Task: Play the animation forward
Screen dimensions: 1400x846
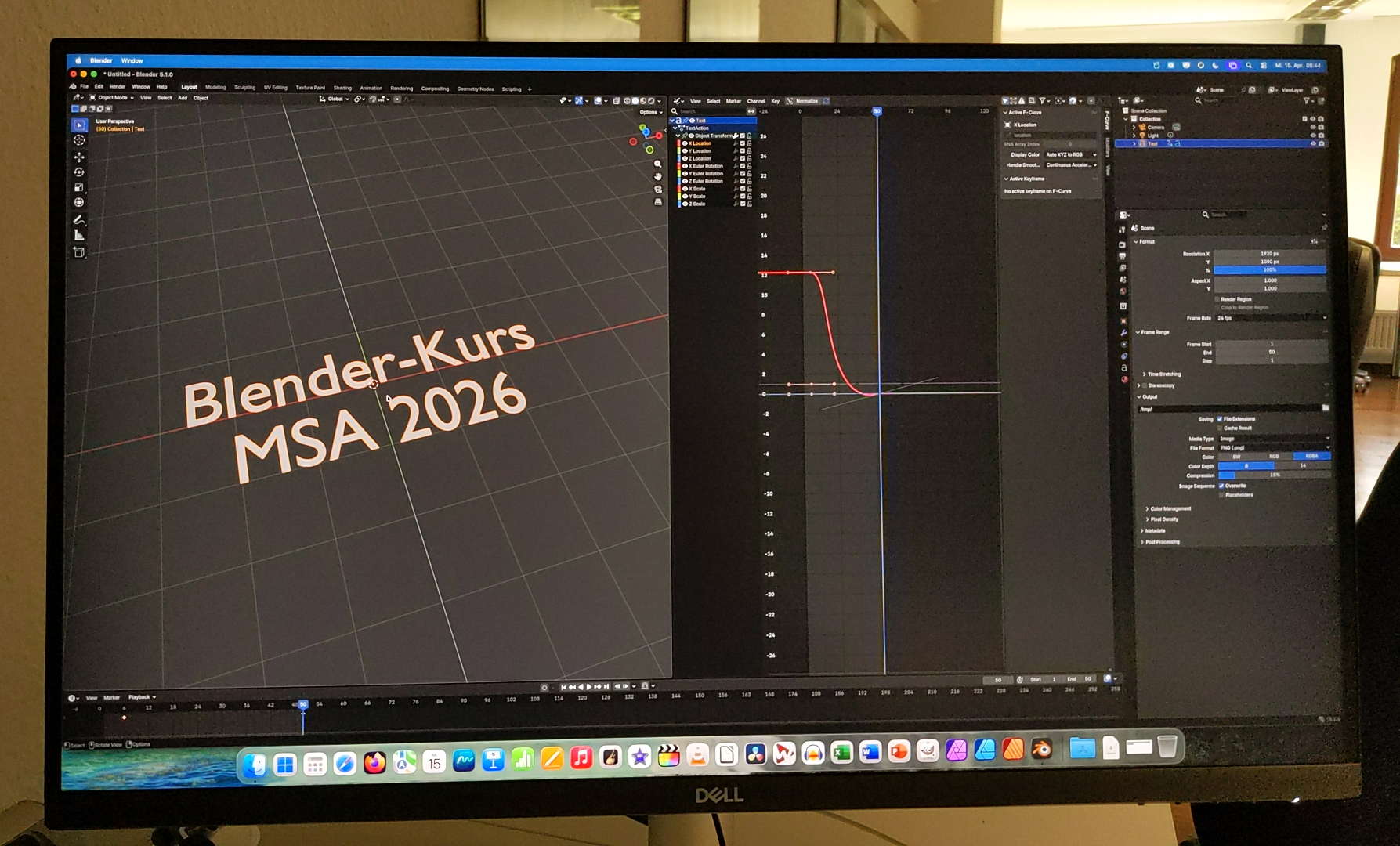Action: tap(589, 687)
